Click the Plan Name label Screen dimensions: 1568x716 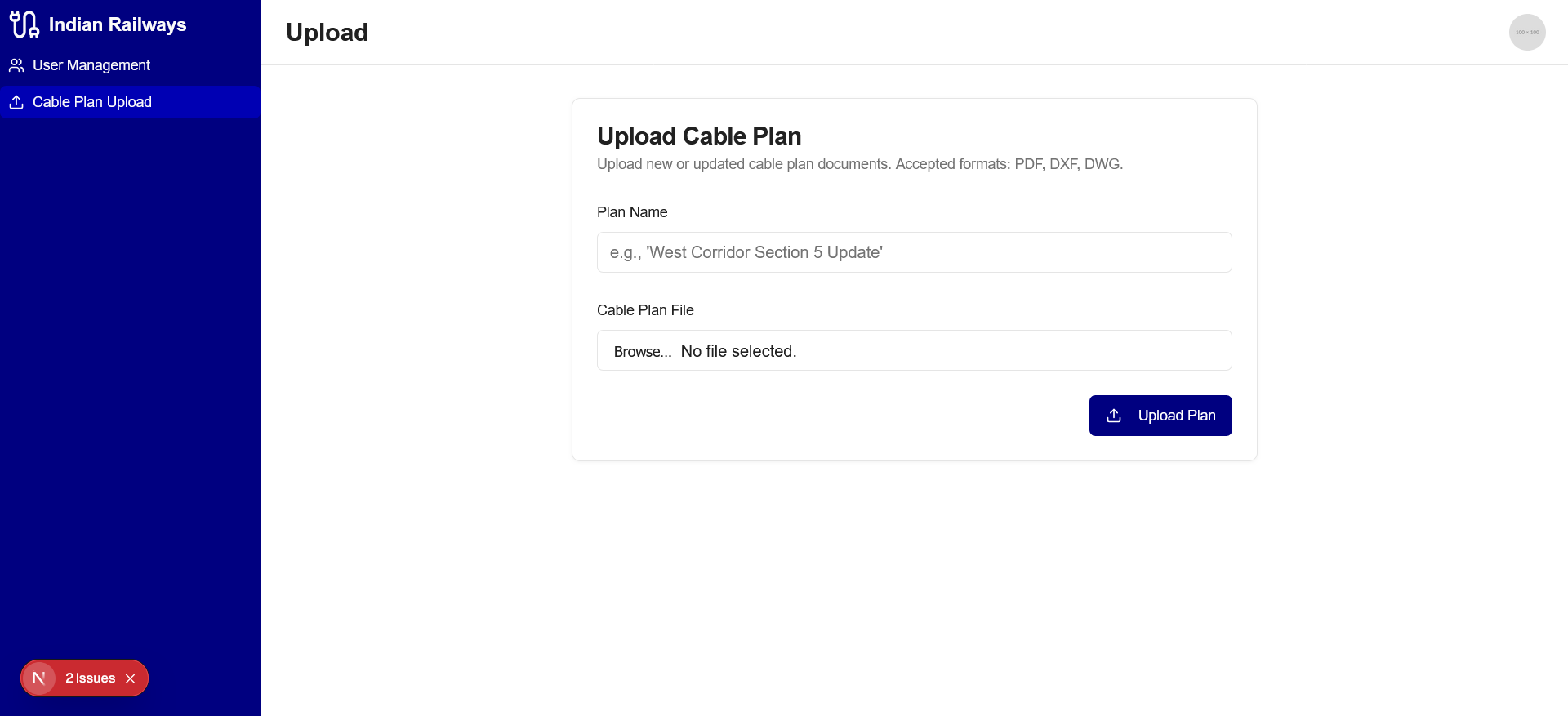point(632,212)
